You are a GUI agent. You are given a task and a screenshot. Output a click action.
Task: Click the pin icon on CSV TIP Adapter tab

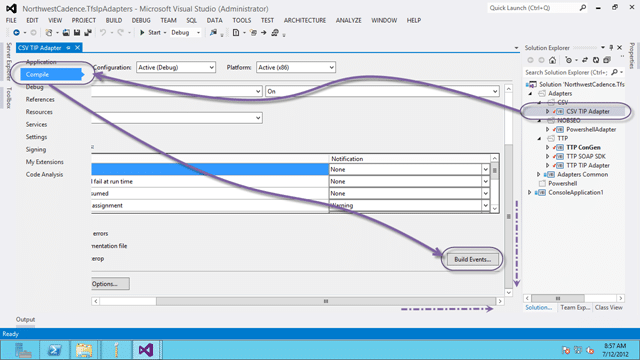pyautogui.click(x=68, y=48)
